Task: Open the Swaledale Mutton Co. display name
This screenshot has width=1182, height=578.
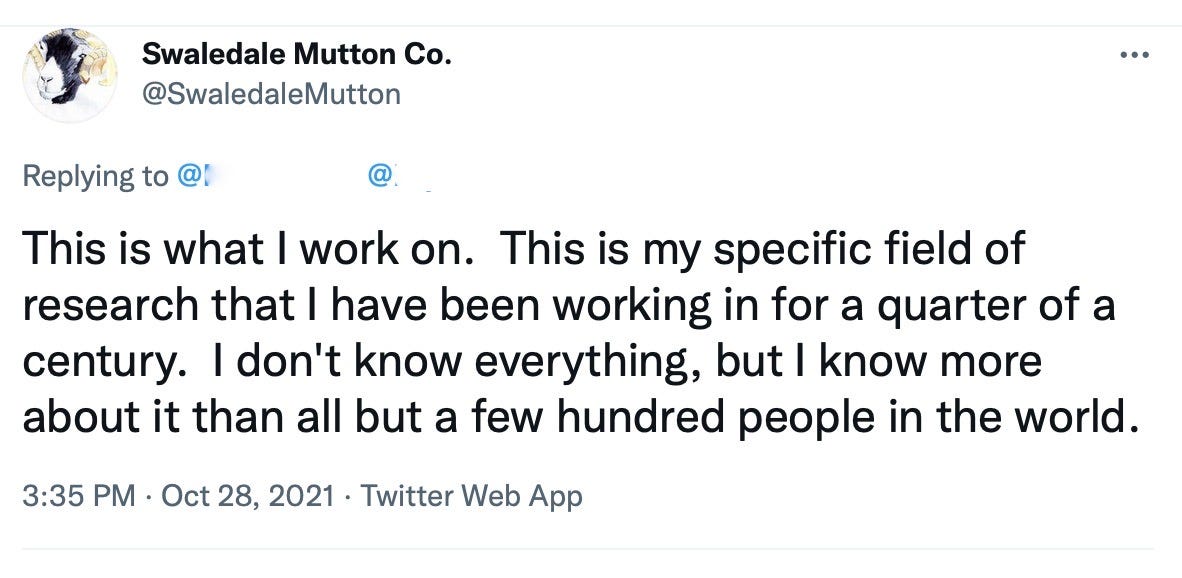Action: click(x=296, y=54)
